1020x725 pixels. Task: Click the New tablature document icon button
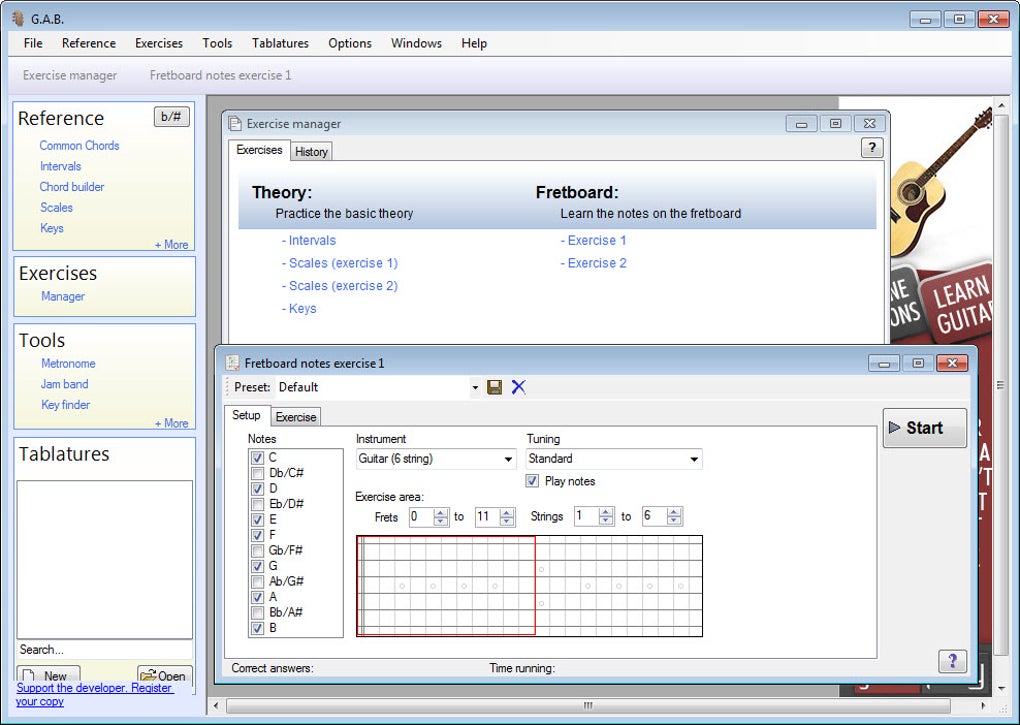point(48,675)
